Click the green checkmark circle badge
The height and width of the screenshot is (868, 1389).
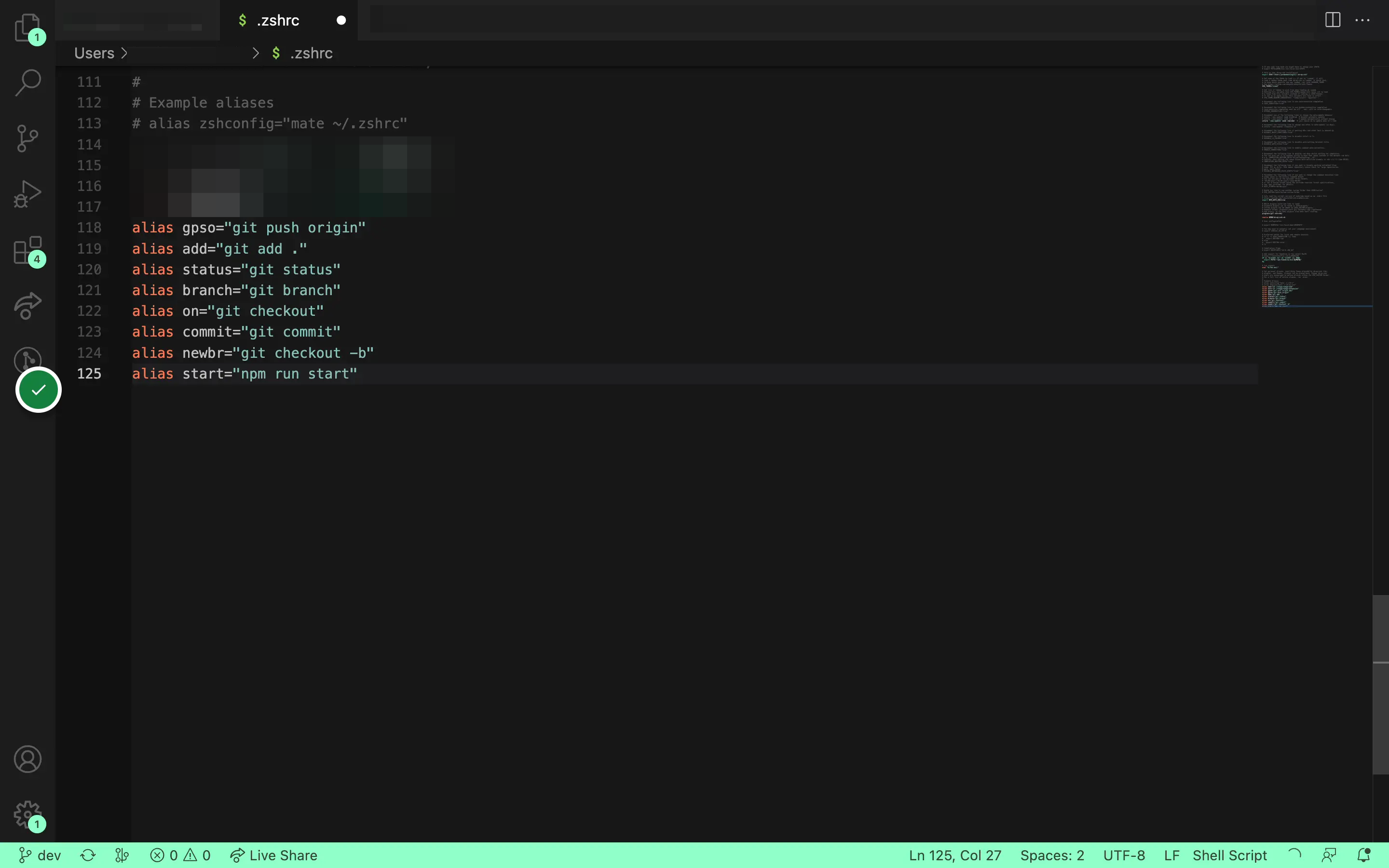point(39,390)
